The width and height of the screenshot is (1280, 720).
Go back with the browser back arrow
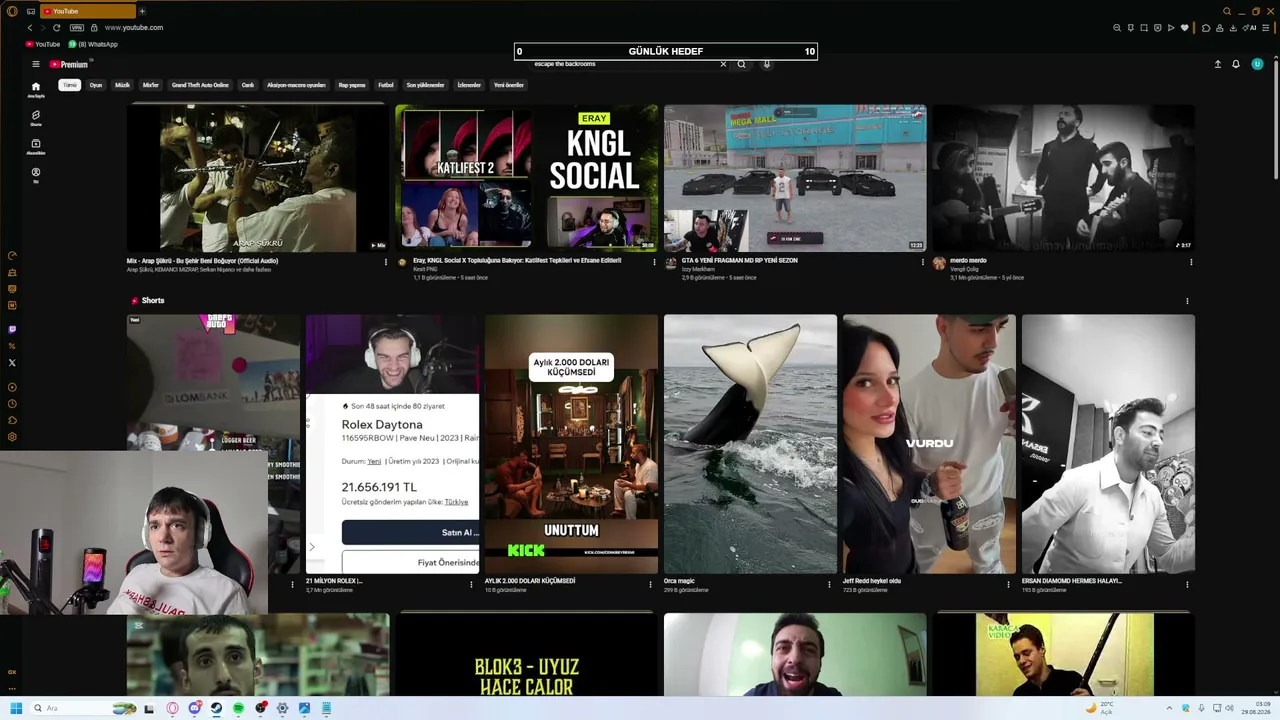coord(30,28)
